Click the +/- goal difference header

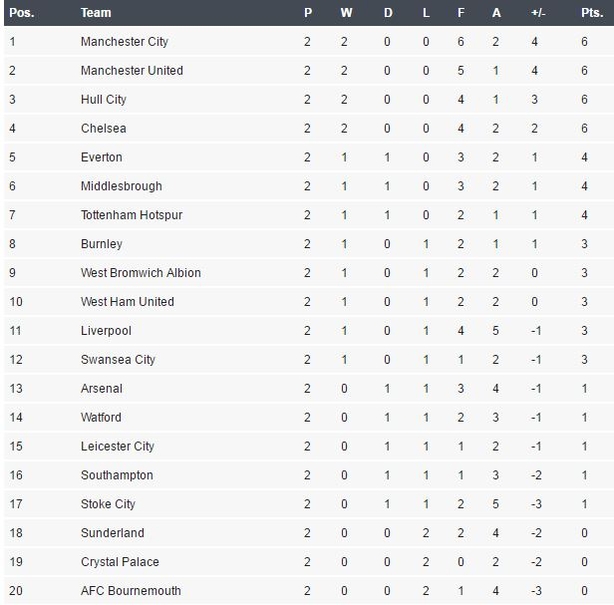click(538, 13)
